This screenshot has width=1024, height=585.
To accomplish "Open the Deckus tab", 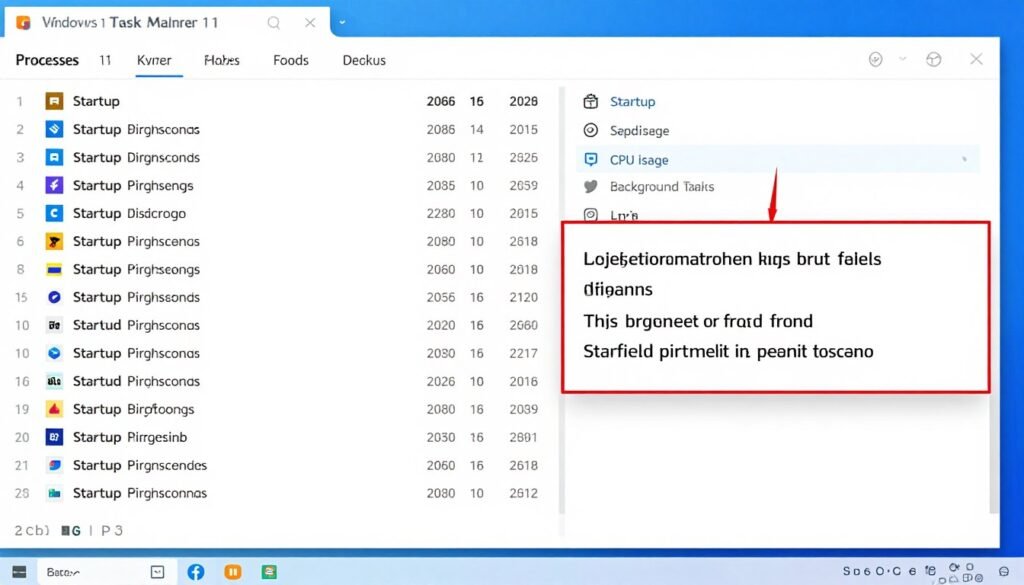I will 363,60.
